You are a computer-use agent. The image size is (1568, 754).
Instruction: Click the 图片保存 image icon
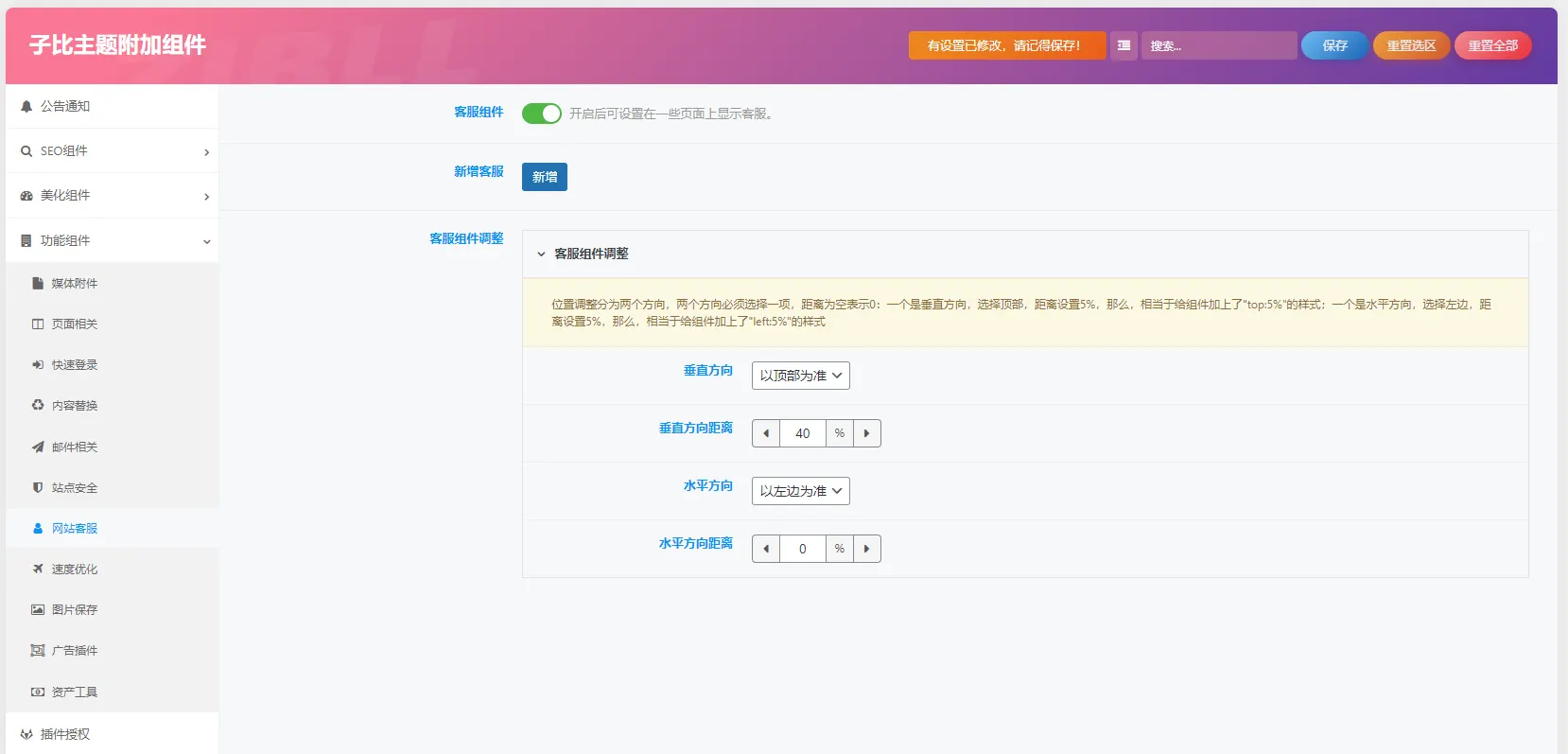pos(38,609)
